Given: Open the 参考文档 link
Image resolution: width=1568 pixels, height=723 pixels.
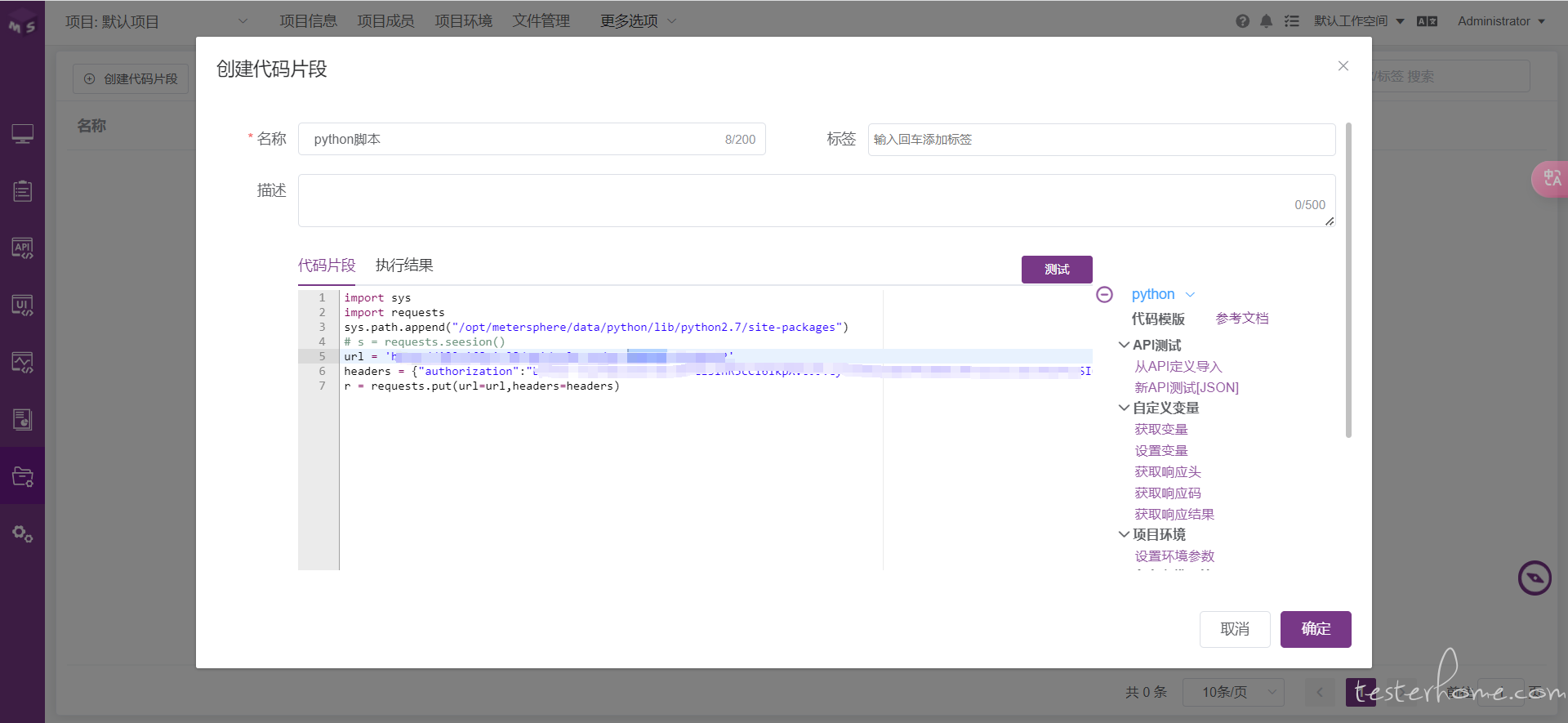Looking at the screenshot, I should pos(1242,319).
